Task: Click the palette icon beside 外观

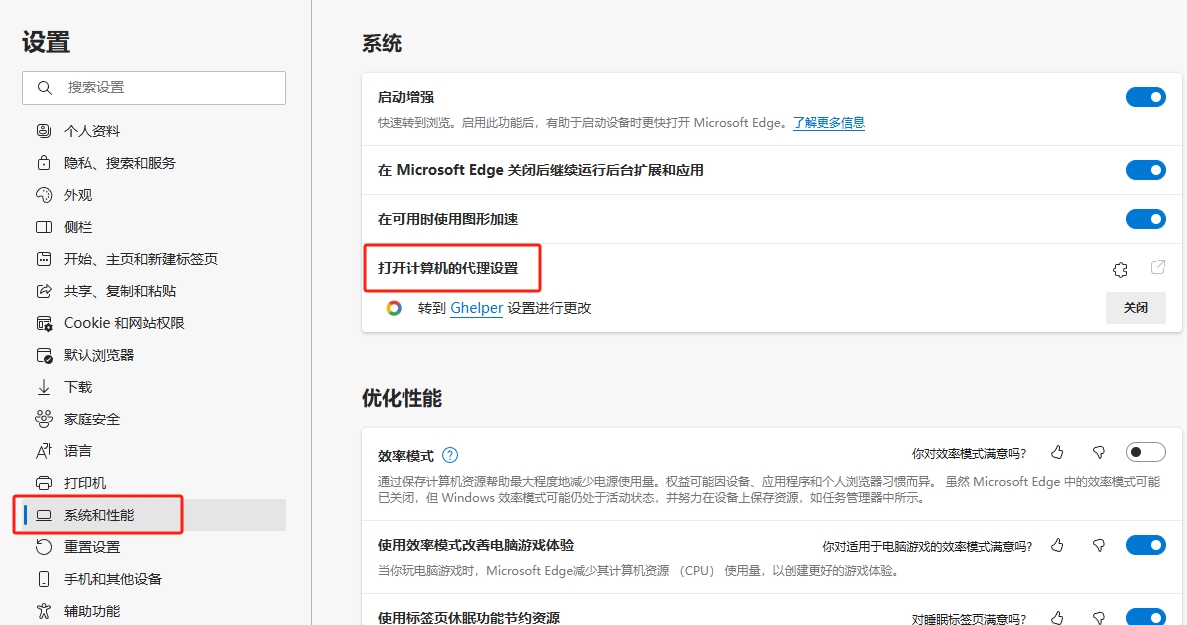Action: [x=44, y=194]
